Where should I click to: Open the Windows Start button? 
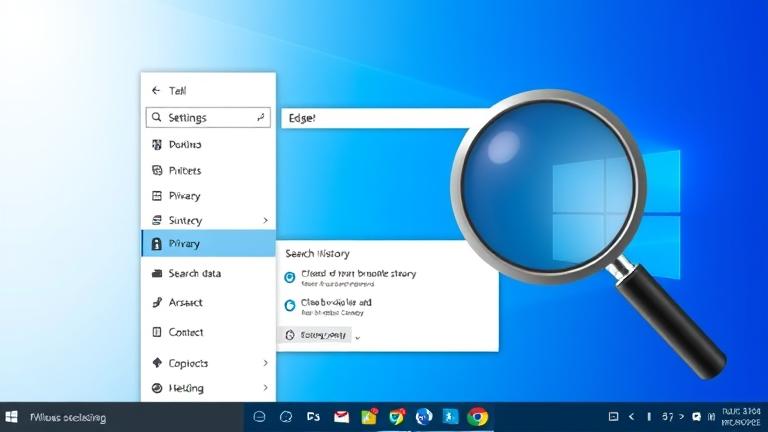point(11,417)
